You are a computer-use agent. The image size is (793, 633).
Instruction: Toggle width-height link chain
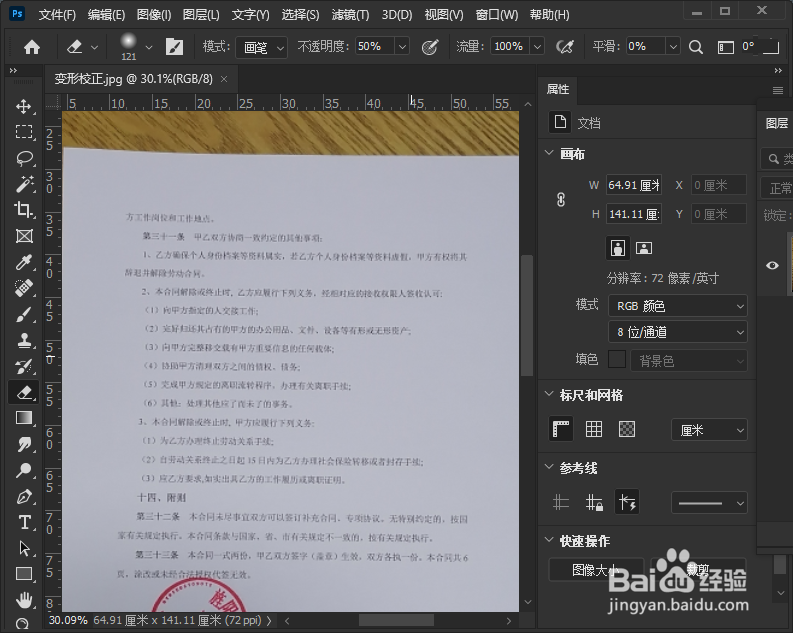coord(561,200)
